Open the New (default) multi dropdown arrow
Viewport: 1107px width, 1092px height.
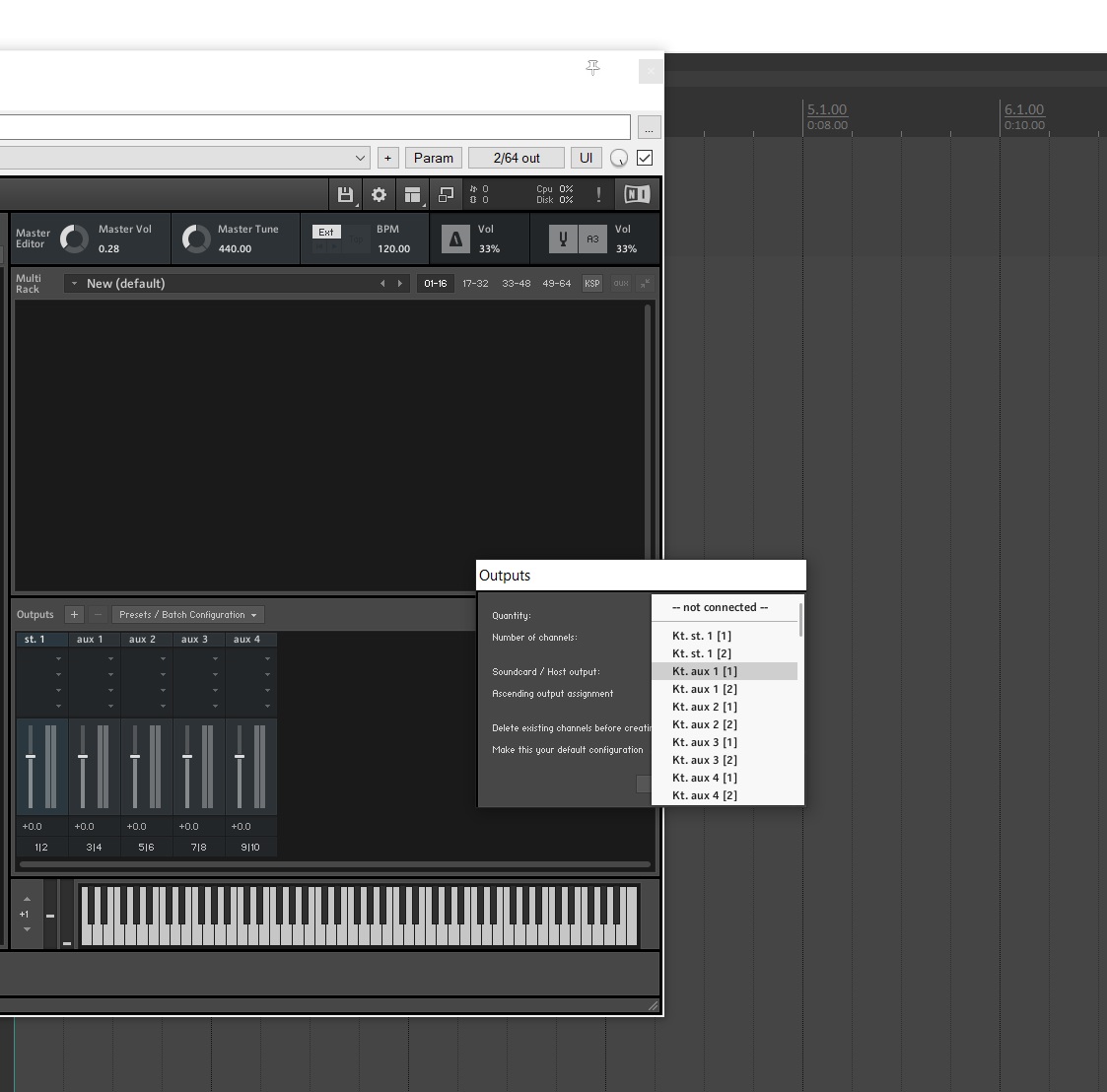point(74,283)
